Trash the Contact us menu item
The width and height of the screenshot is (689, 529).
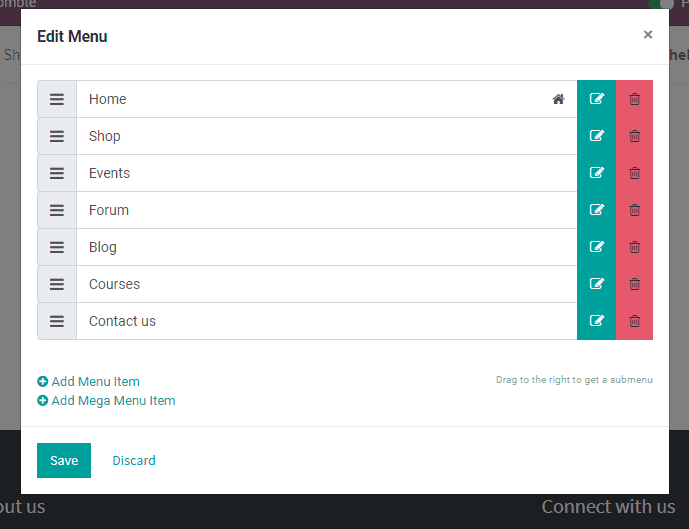634,321
